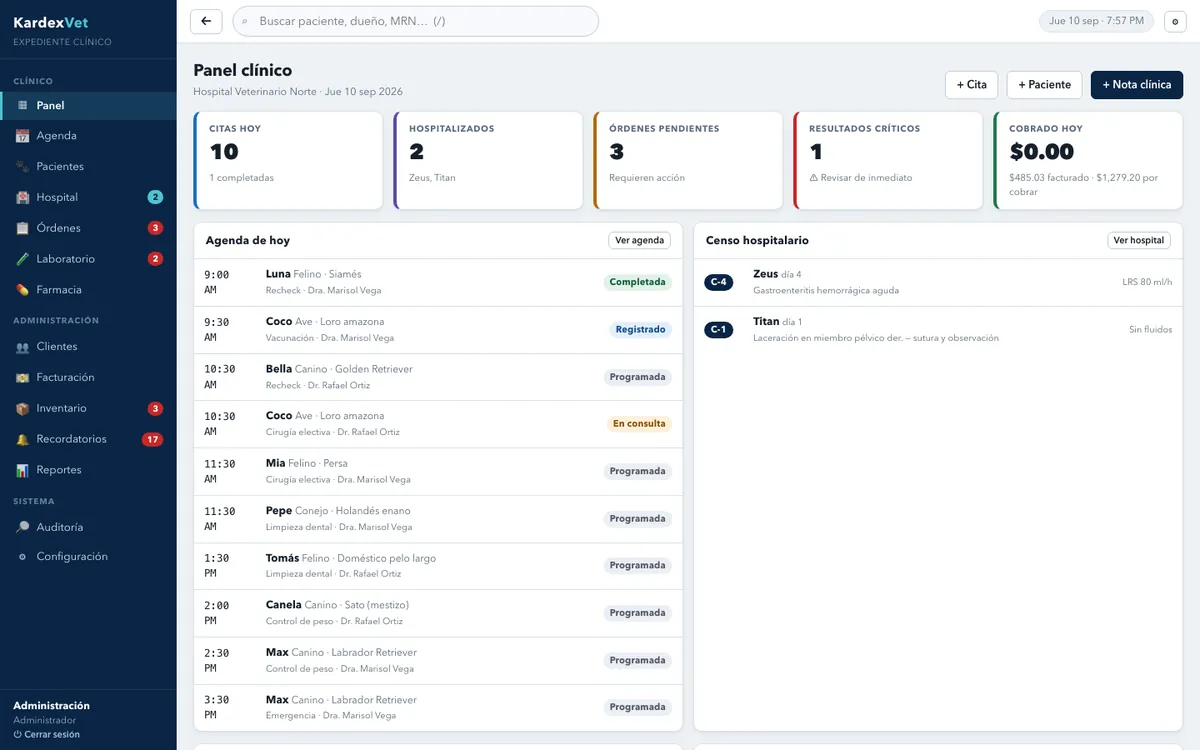Navigate to Laboratorio section
The image size is (1200, 750).
[88, 259]
